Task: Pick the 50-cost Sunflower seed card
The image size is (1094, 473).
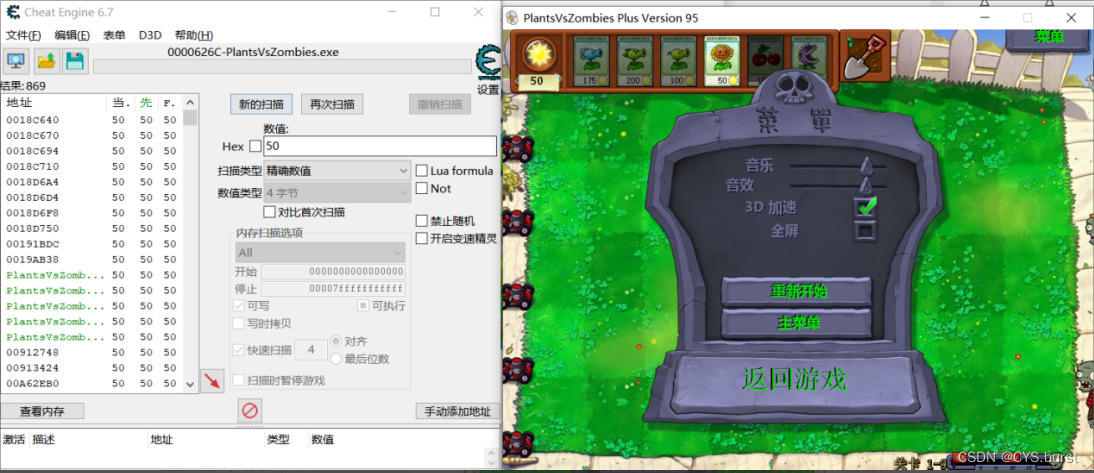Action: 721,61
